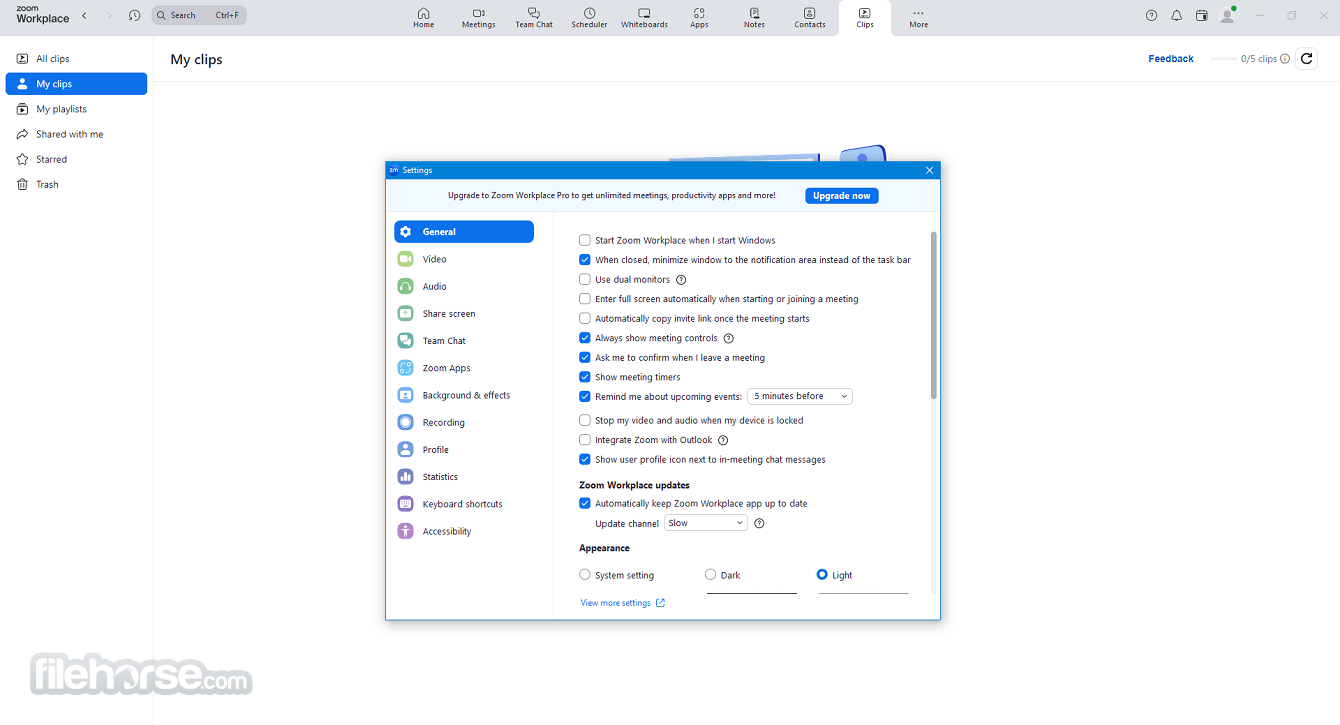Image resolution: width=1340 pixels, height=725 pixels.
Task: Refresh the My clips list
Action: [x=1306, y=59]
